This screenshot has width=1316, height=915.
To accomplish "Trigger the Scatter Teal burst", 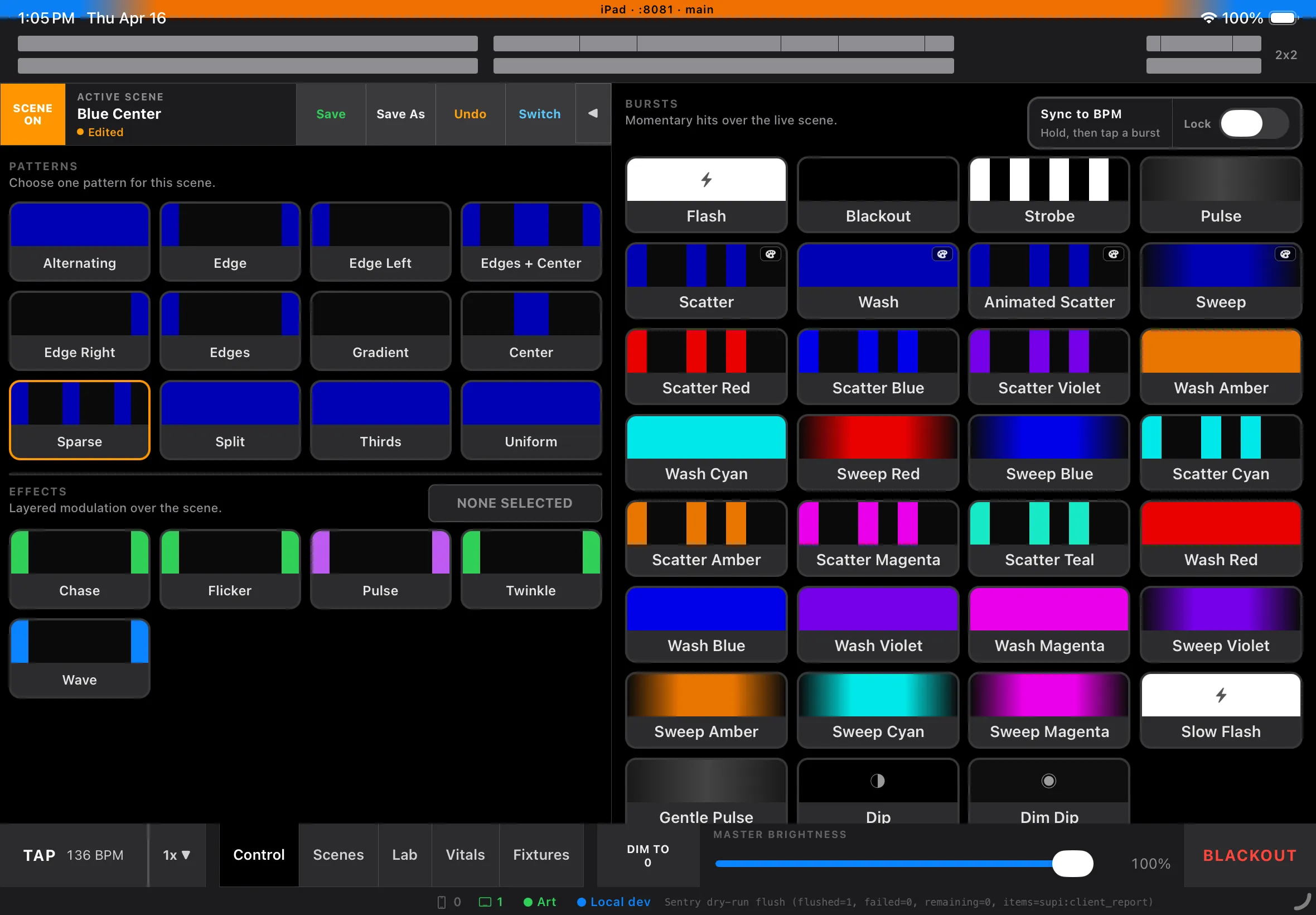I will (1048, 538).
